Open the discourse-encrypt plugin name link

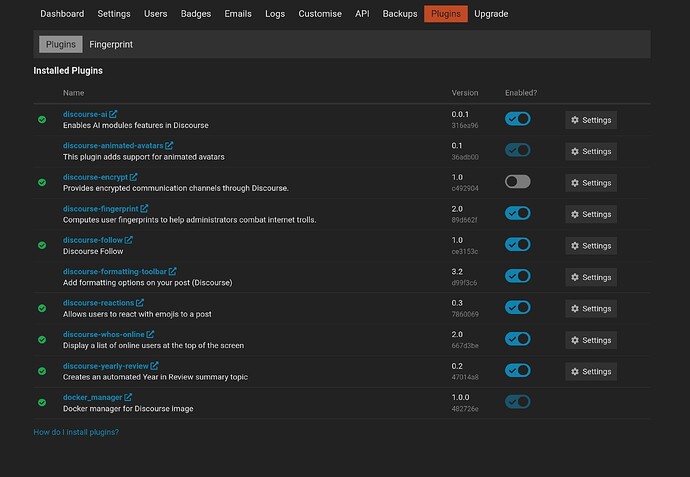[95, 177]
